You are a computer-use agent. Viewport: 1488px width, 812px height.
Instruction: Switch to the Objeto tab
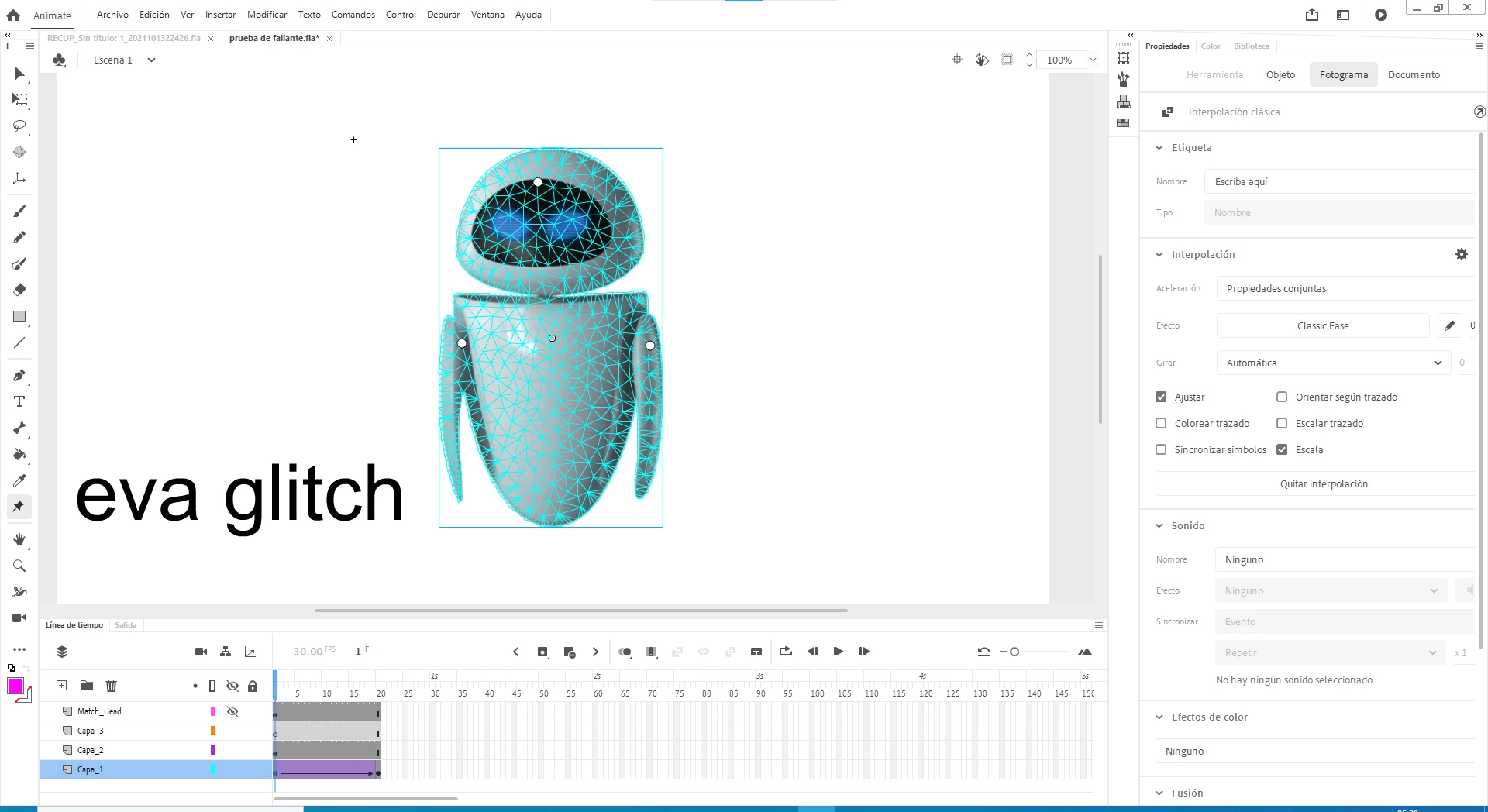tap(1280, 74)
